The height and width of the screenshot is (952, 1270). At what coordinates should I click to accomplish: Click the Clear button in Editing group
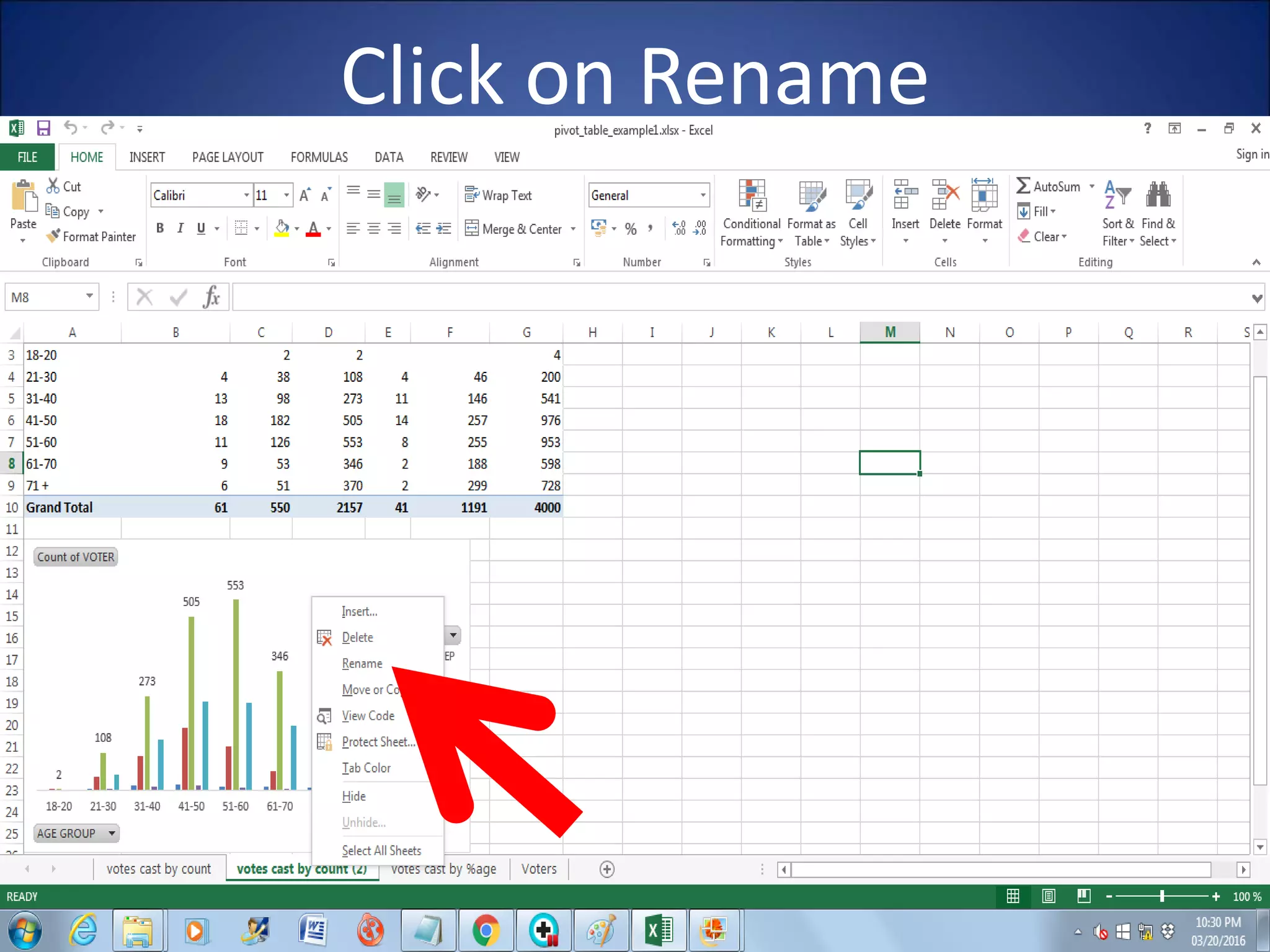[x=1042, y=236]
